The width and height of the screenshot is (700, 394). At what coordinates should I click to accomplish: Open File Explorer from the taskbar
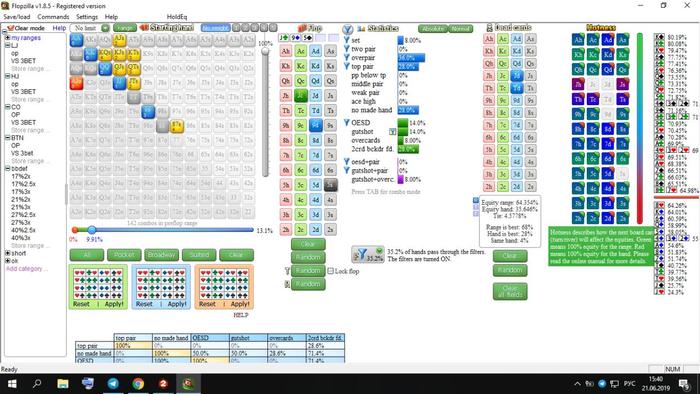point(63,383)
